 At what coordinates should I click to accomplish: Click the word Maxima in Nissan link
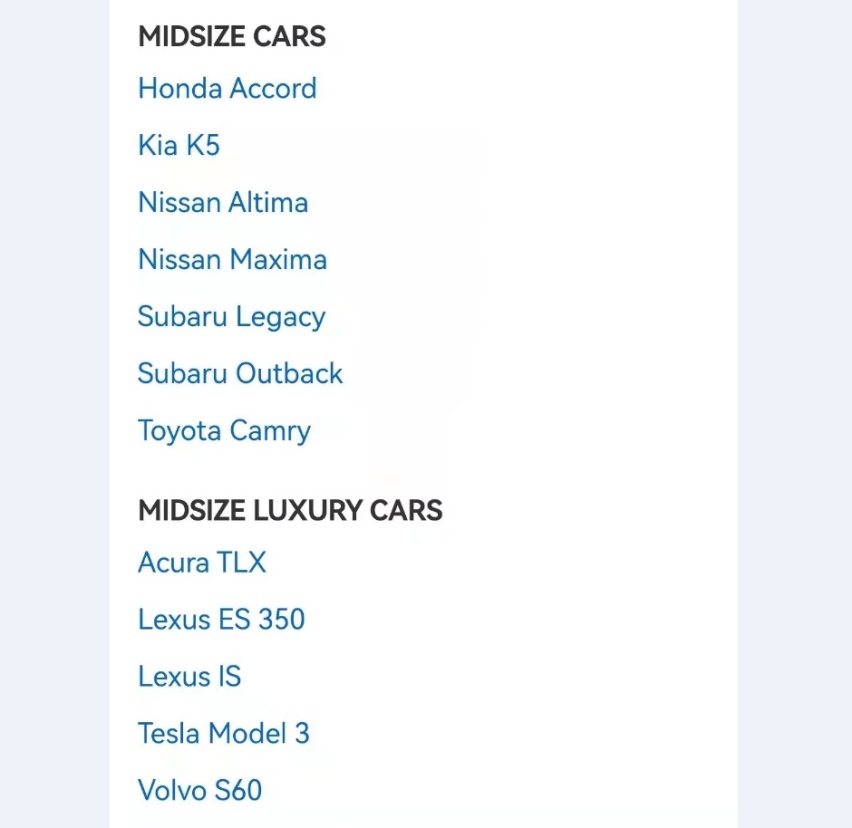(279, 259)
